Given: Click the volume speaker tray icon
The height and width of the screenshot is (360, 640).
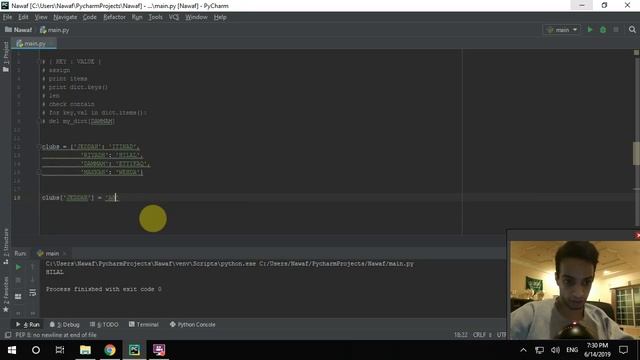Looking at the screenshot, I should click(x=555, y=350).
